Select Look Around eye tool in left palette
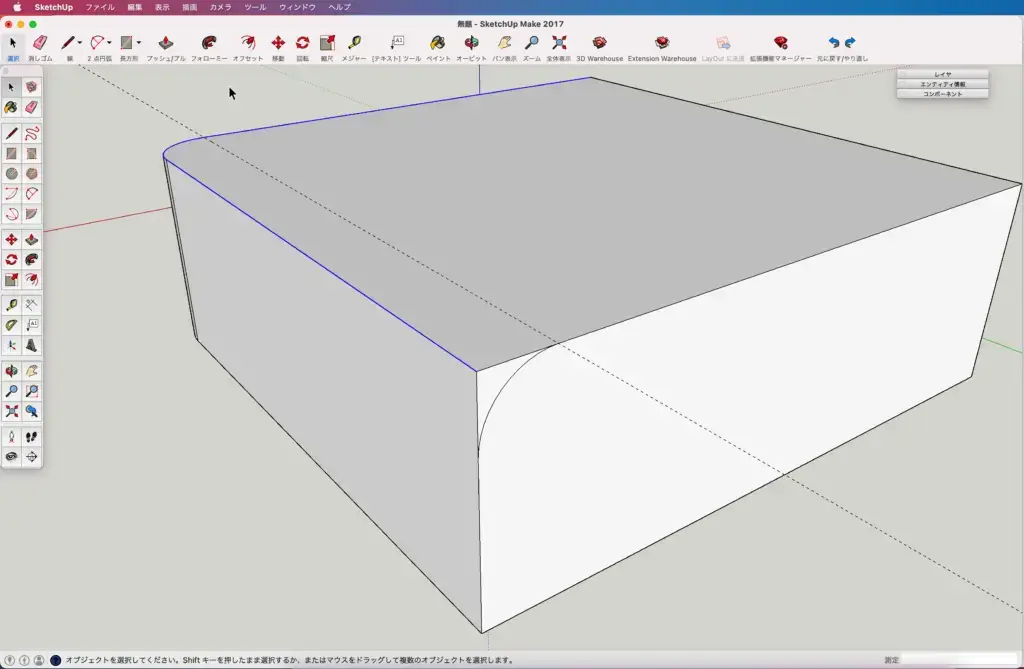 (x=11, y=457)
